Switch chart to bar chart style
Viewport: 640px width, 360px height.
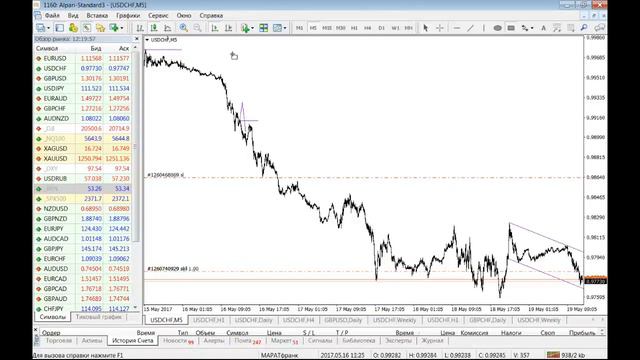(140, 28)
